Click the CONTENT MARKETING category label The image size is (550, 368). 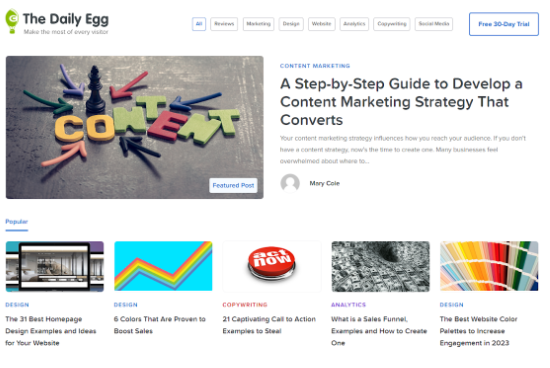(315, 66)
